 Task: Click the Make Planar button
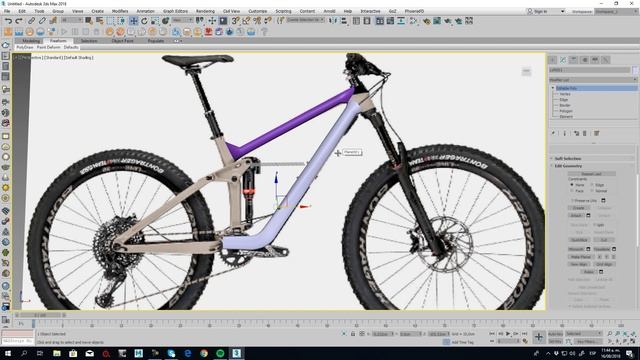[x=580, y=257]
